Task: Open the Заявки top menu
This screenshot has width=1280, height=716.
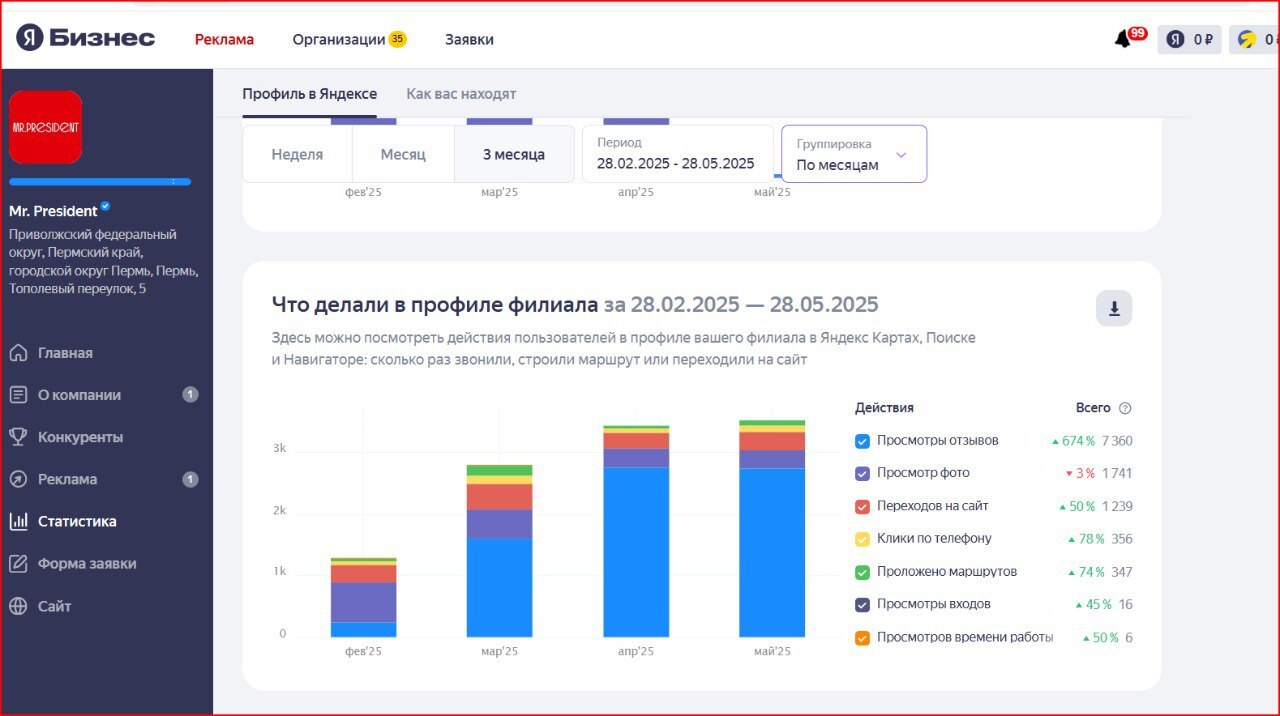Action: point(469,39)
